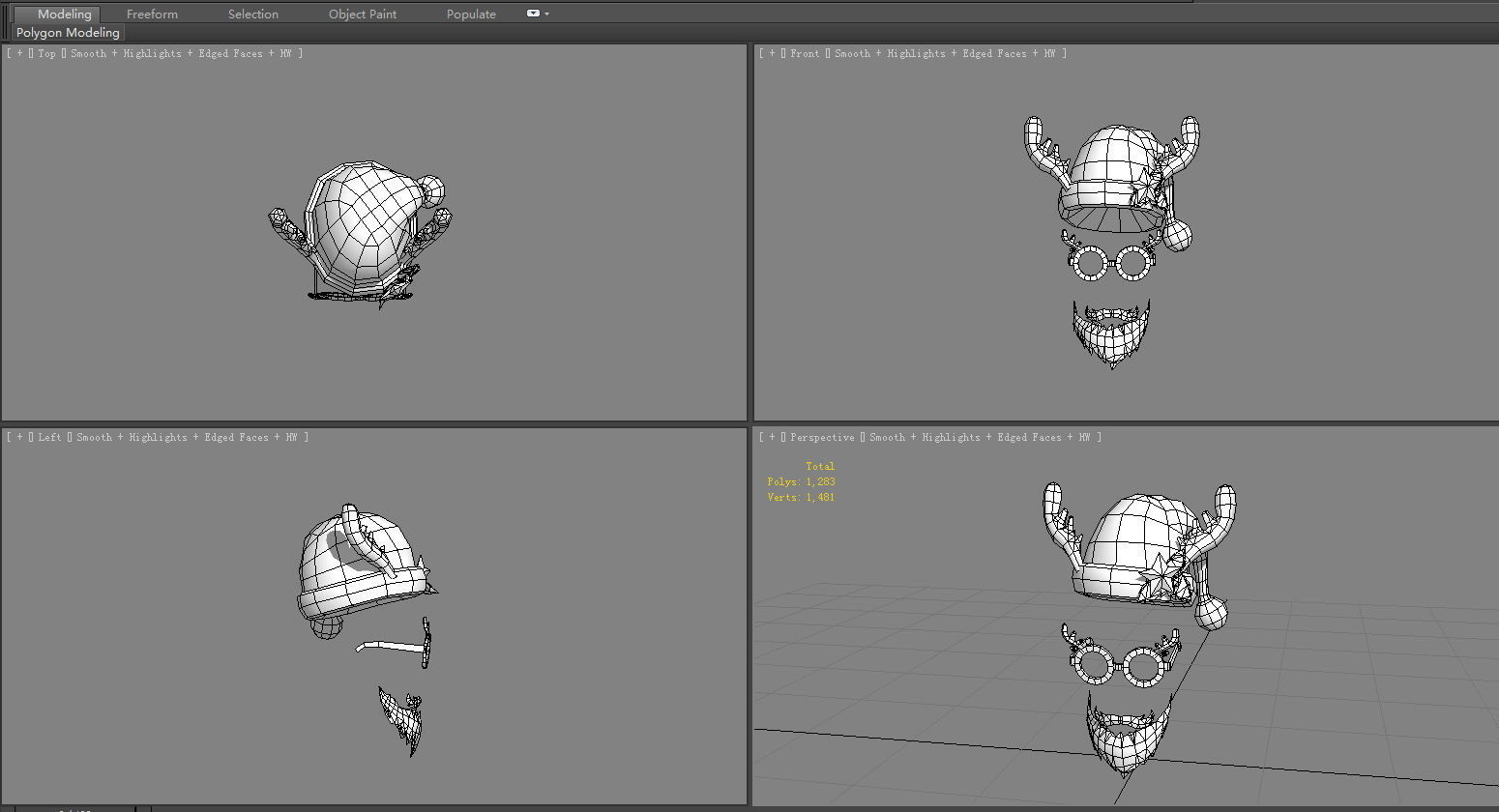Open the Populate ribbon tab

point(471,14)
